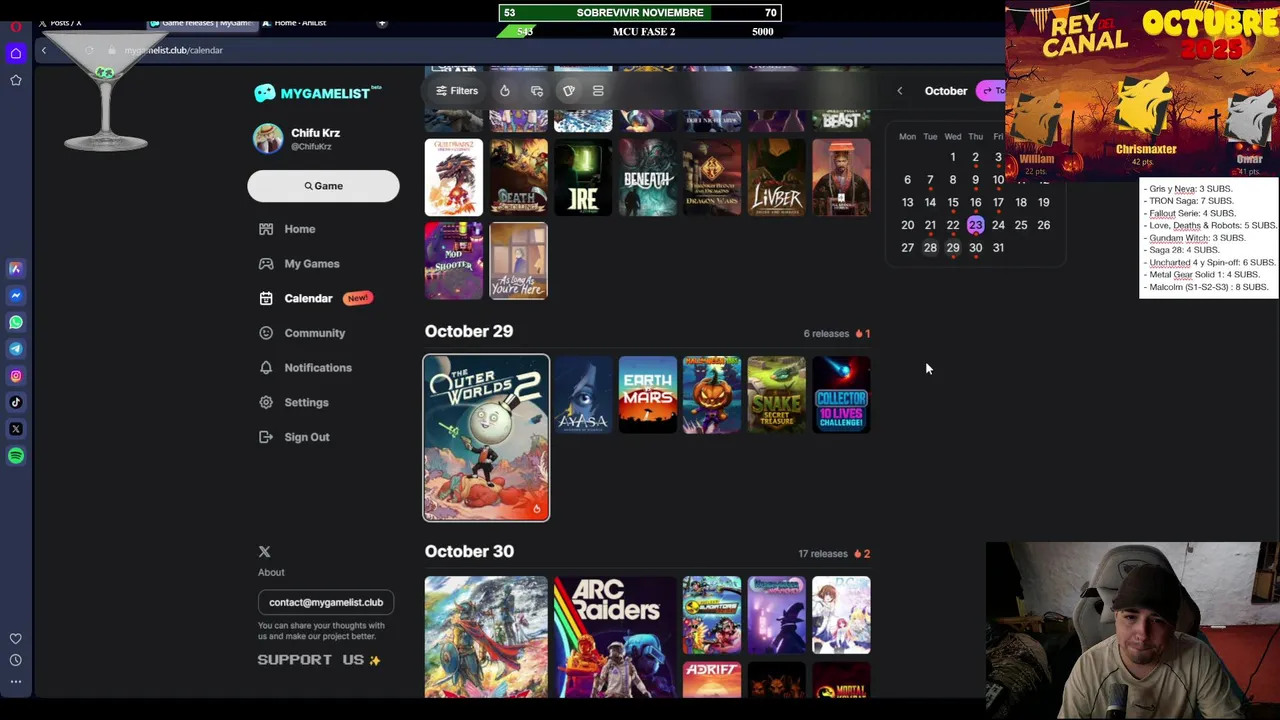
Task: Open the As Long As You're Here cover
Action: 519,261
